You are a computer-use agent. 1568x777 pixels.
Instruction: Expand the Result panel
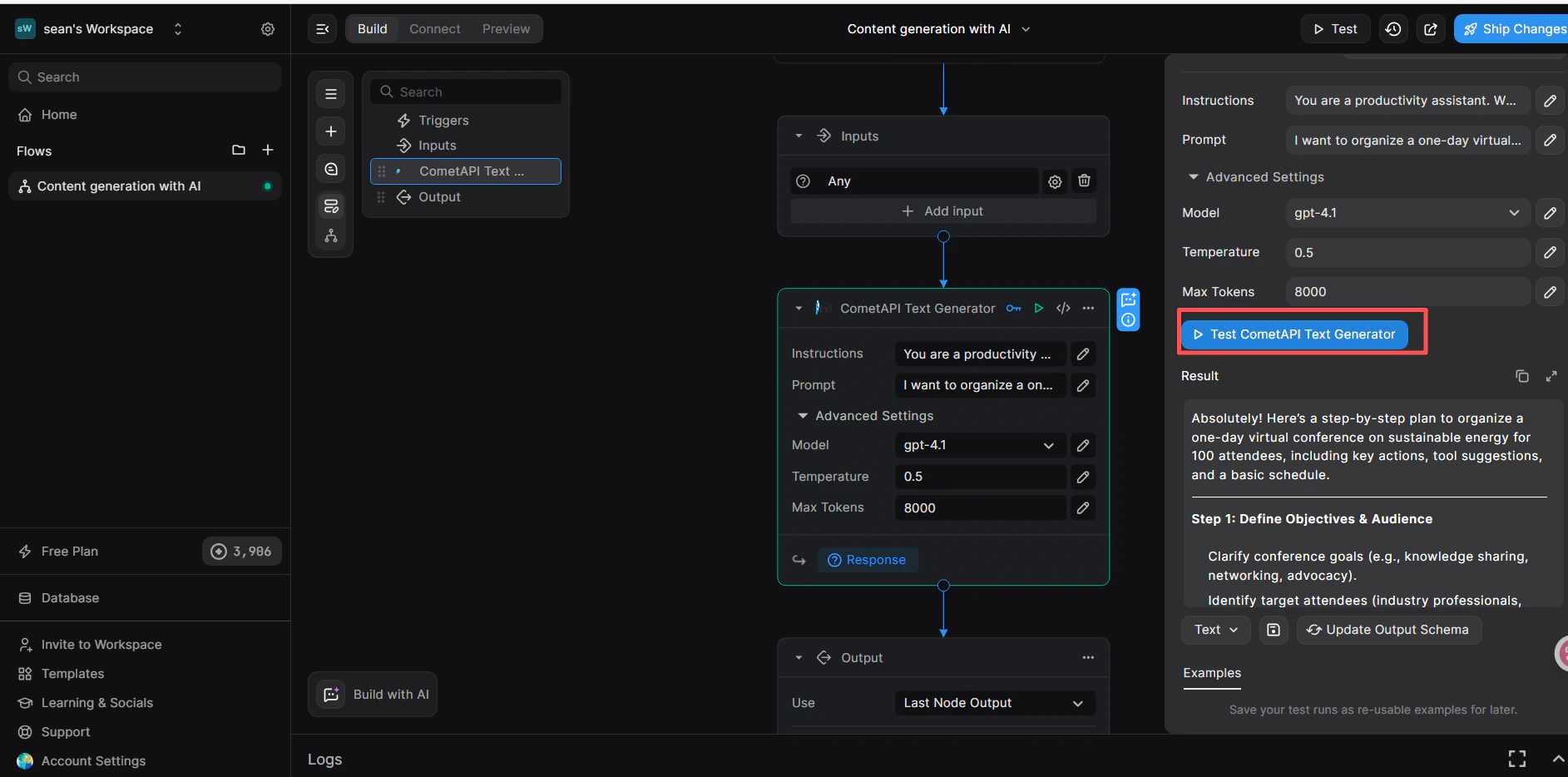coord(1551,376)
